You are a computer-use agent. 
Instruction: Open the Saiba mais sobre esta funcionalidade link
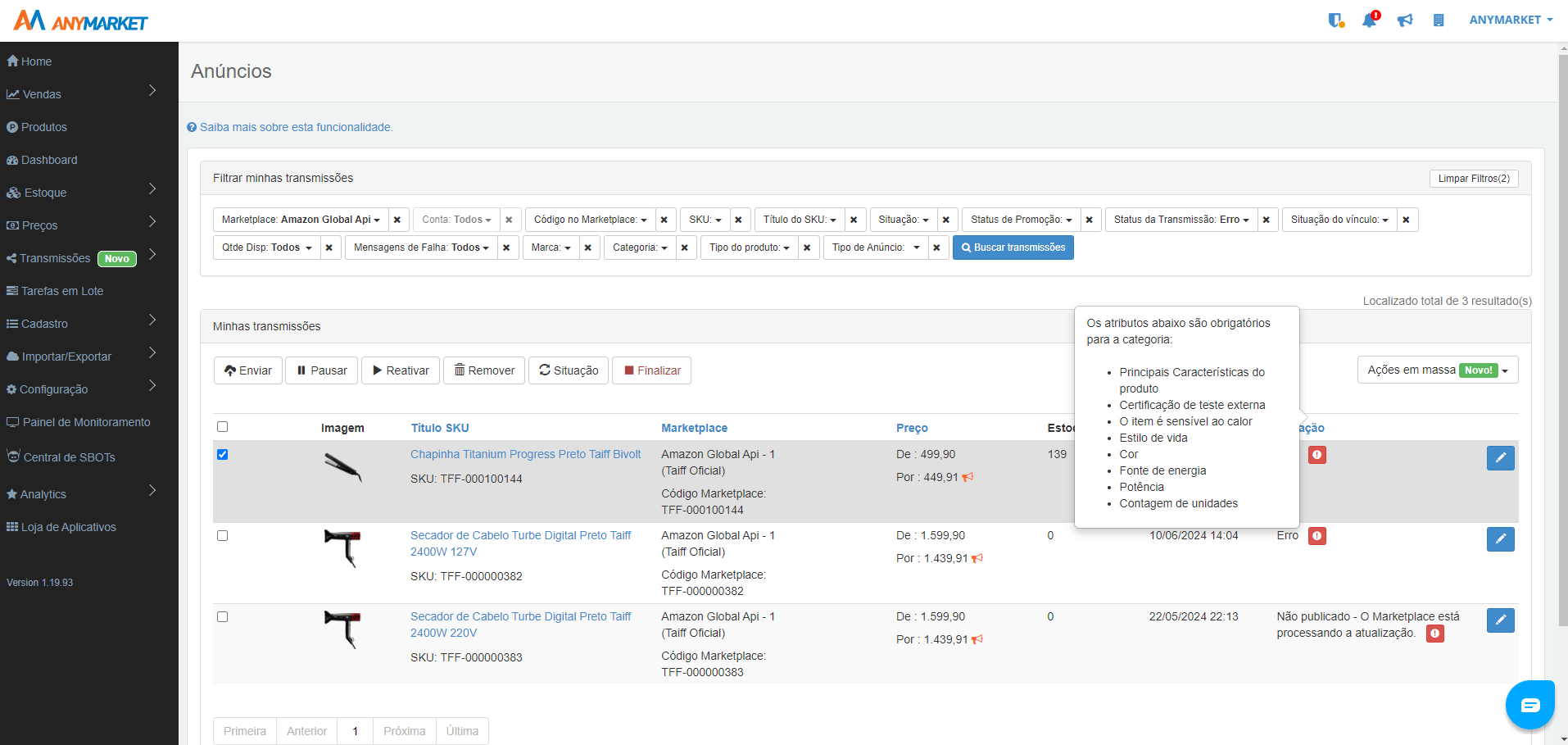(x=290, y=127)
